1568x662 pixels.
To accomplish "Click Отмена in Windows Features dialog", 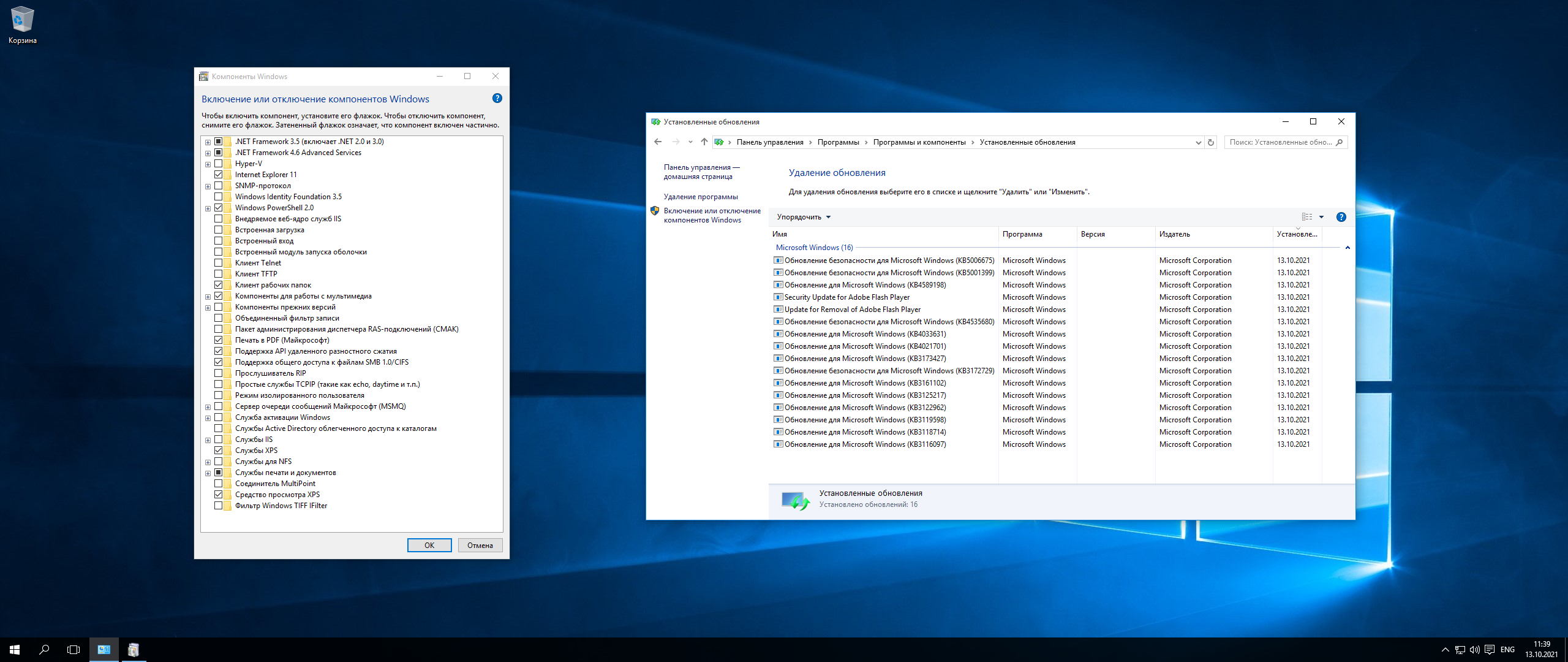I will pos(480,546).
